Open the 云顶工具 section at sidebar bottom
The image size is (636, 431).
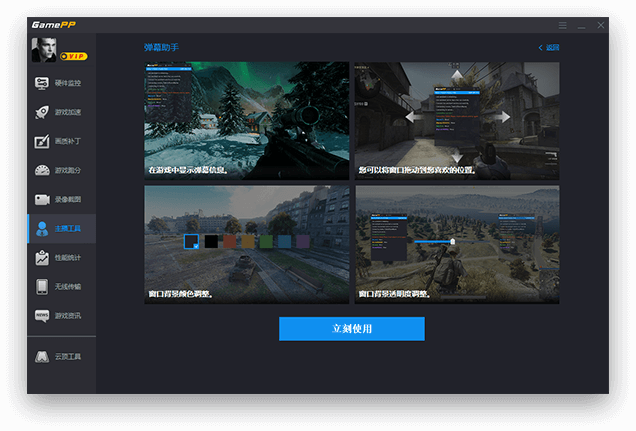61,357
